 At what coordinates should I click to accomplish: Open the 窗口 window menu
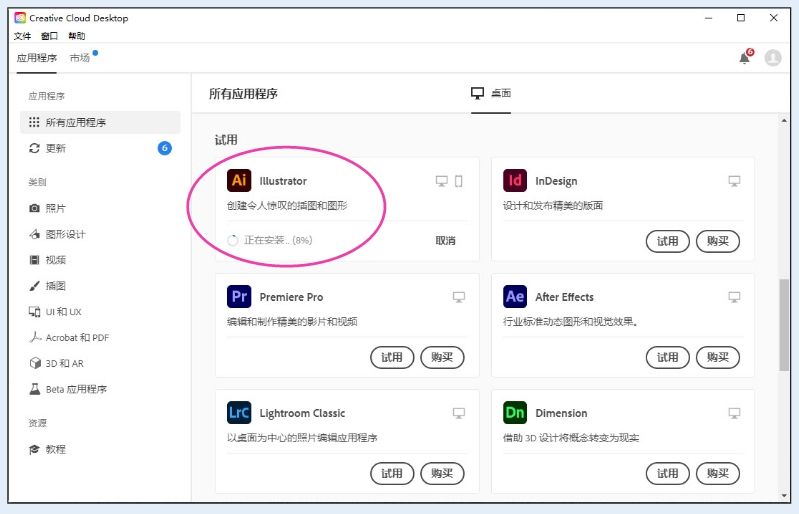tap(49, 36)
